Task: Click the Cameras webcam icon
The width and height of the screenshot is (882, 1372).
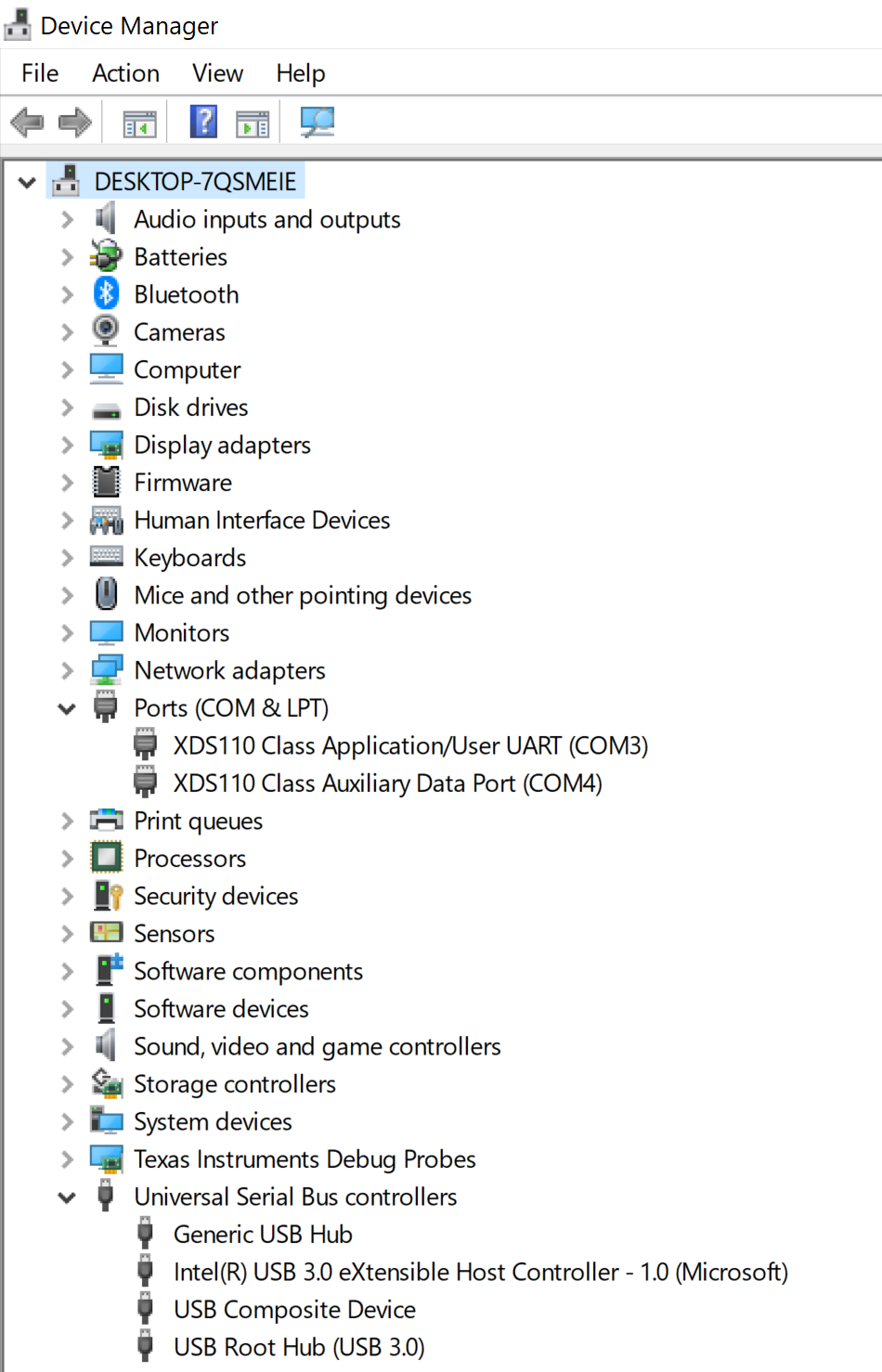Action: pyautogui.click(x=106, y=331)
